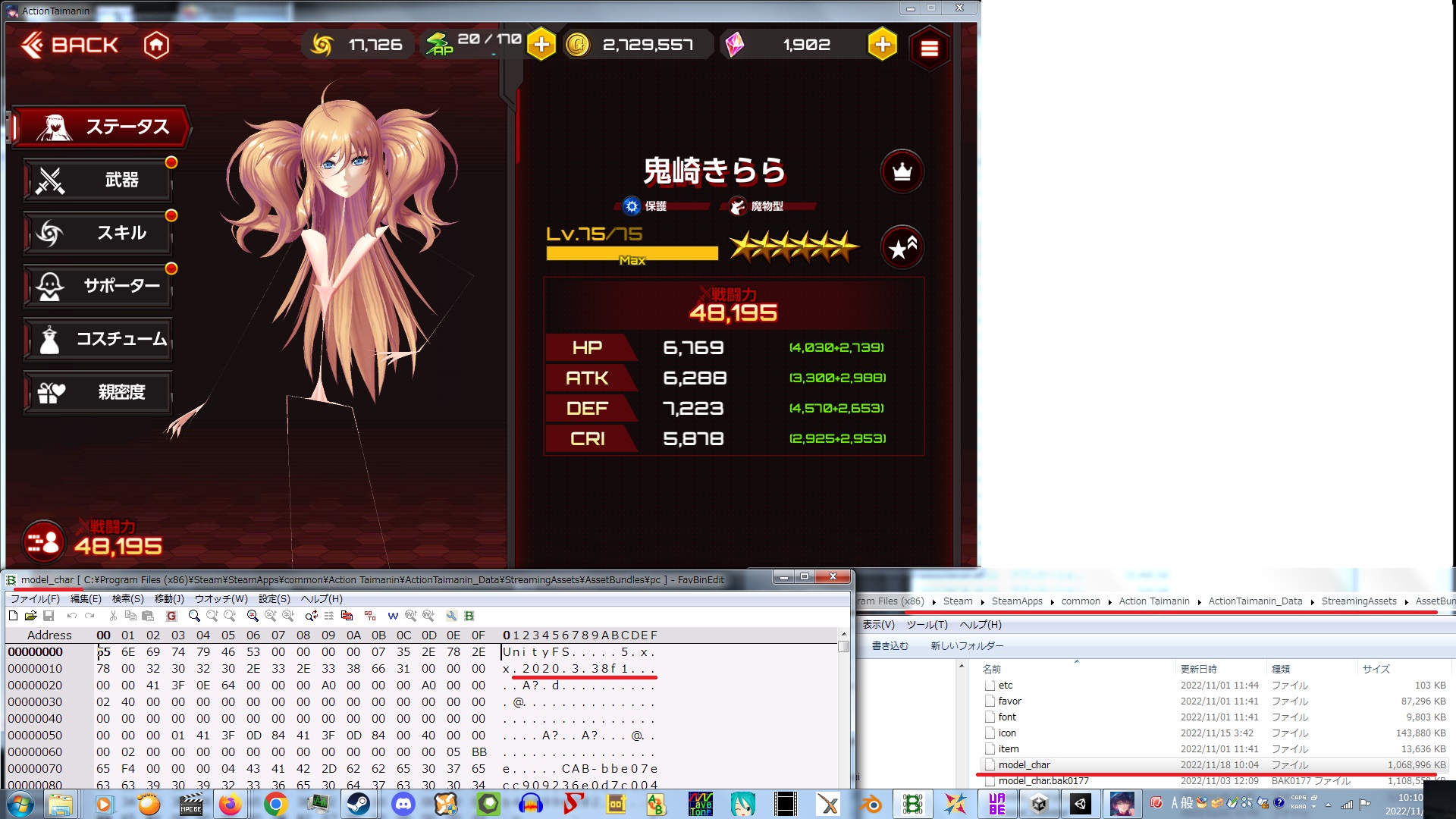Click the party power icon at bottom left
This screenshot has width=1456, height=819.
click(x=43, y=541)
